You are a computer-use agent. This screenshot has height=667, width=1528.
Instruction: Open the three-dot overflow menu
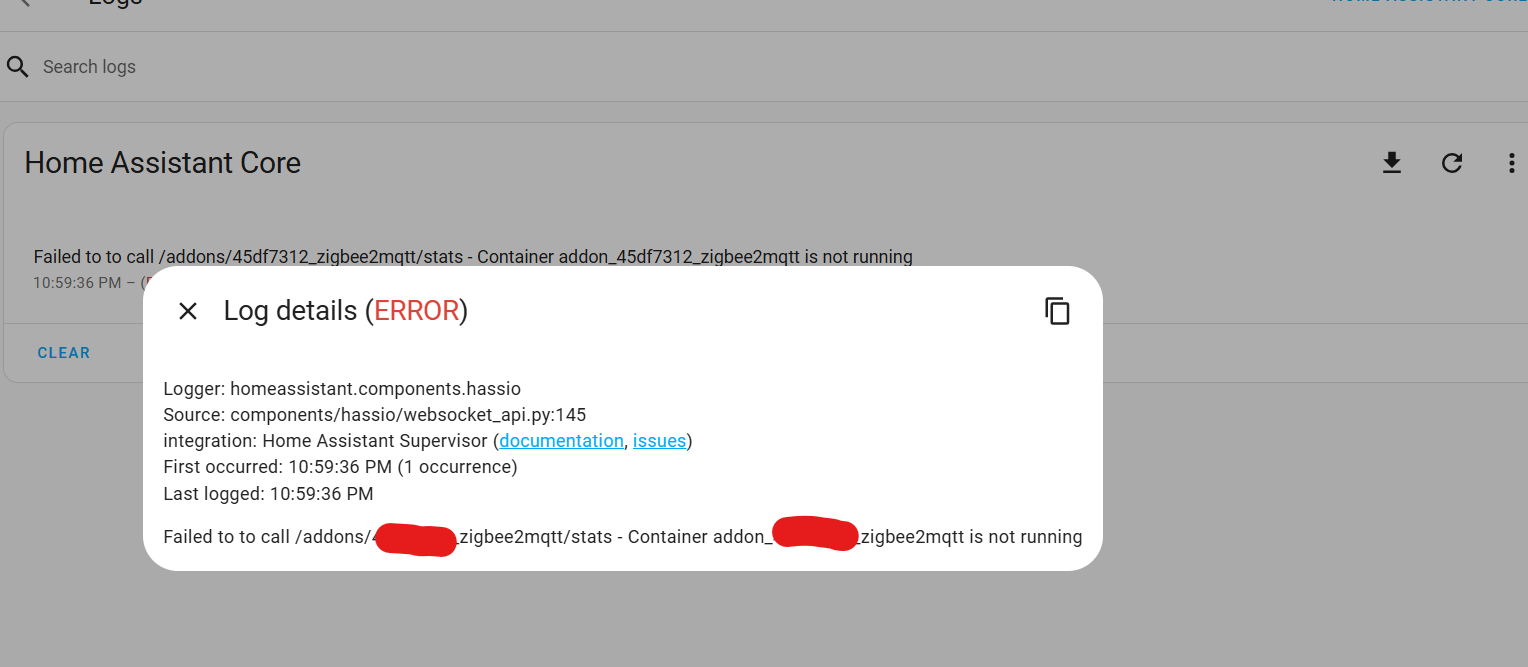coord(1511,162)
